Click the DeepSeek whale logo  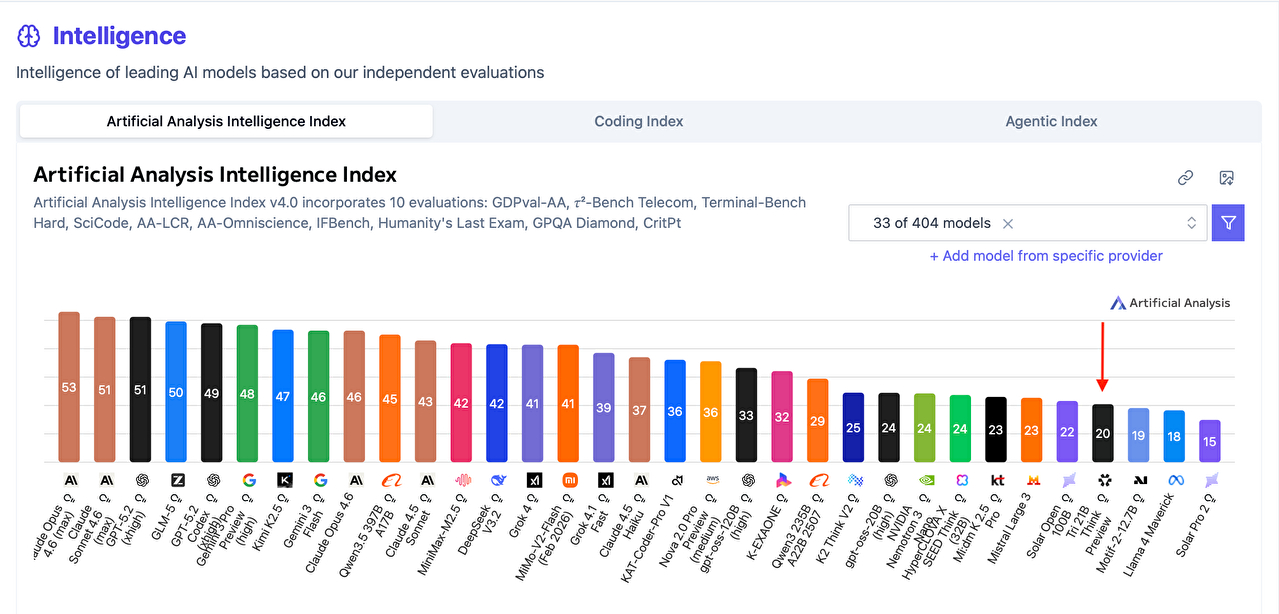coord(497,480)
